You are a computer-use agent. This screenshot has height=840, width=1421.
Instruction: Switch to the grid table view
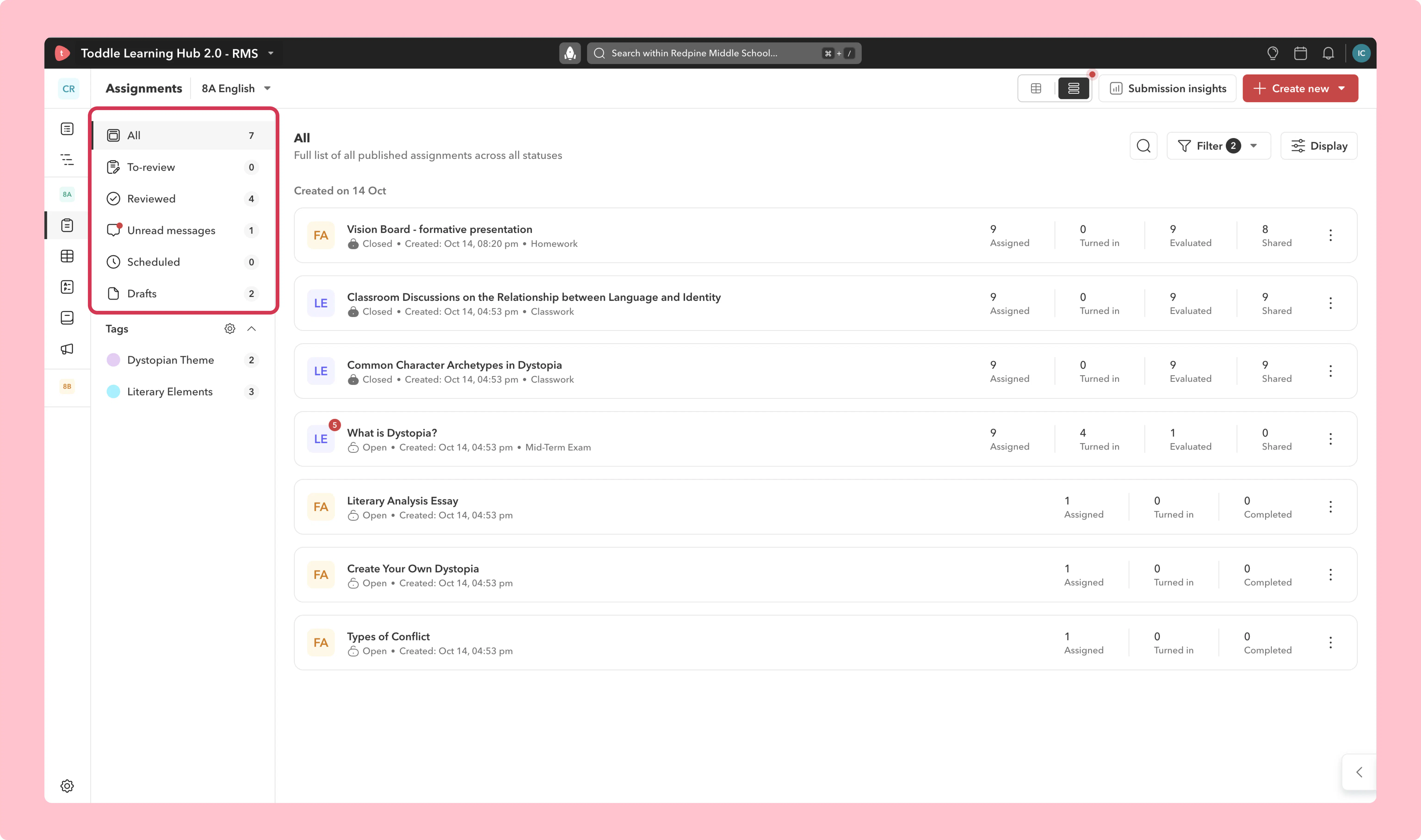(1036, 89)
